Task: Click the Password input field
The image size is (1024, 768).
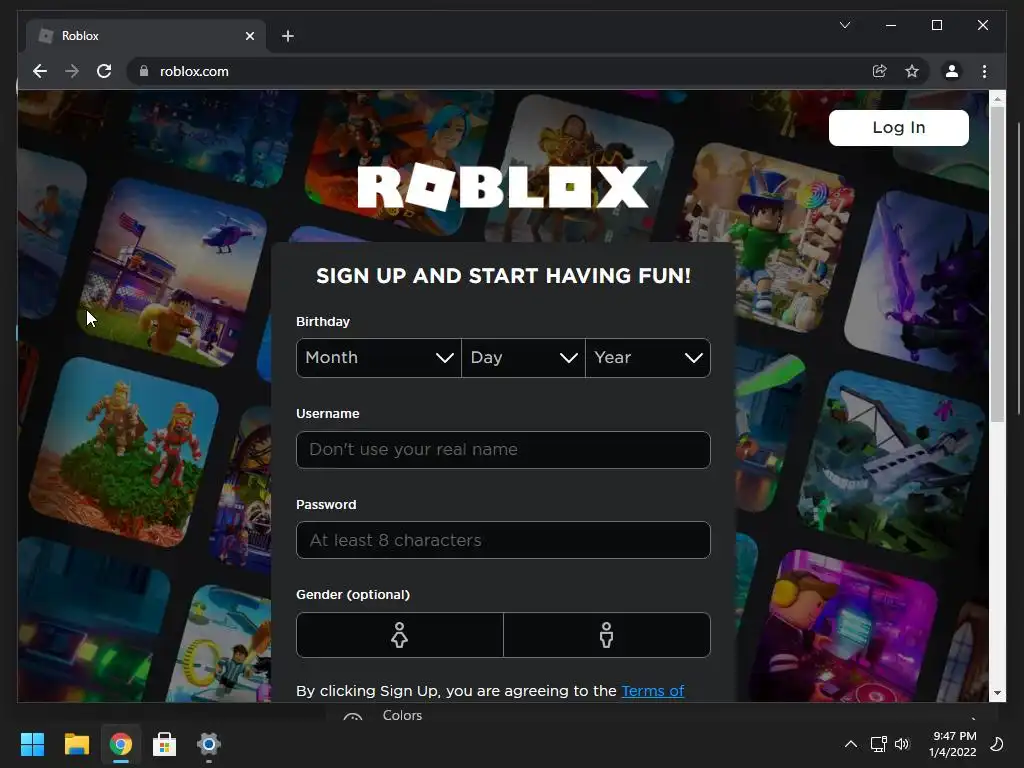Action: click(503, 540)
